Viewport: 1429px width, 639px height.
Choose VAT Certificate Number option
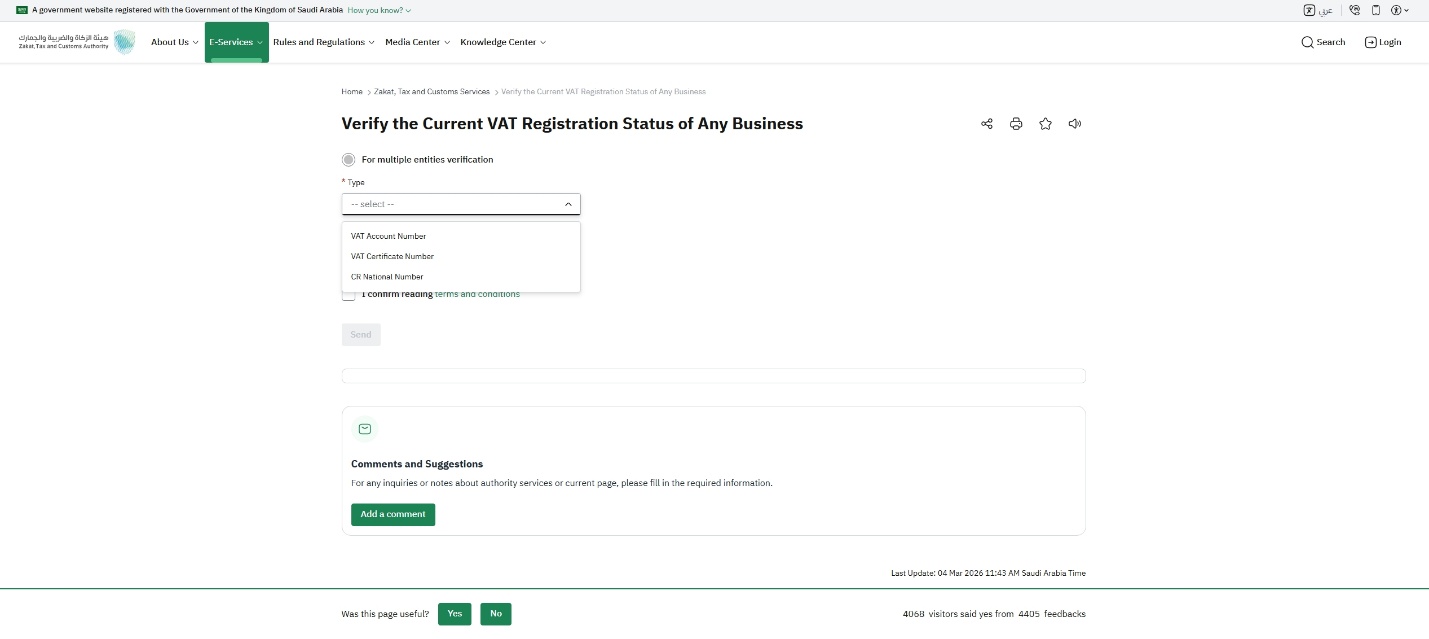461,257
